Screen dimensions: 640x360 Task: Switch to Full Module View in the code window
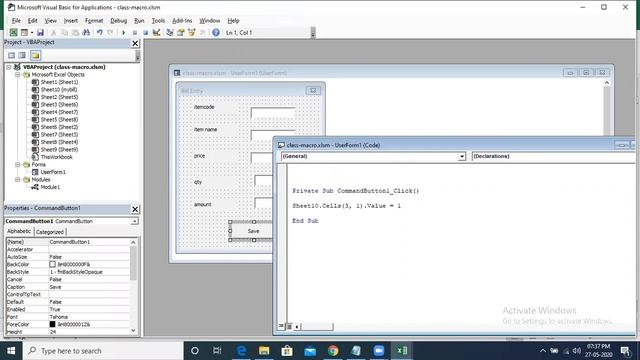click(289, 326)
